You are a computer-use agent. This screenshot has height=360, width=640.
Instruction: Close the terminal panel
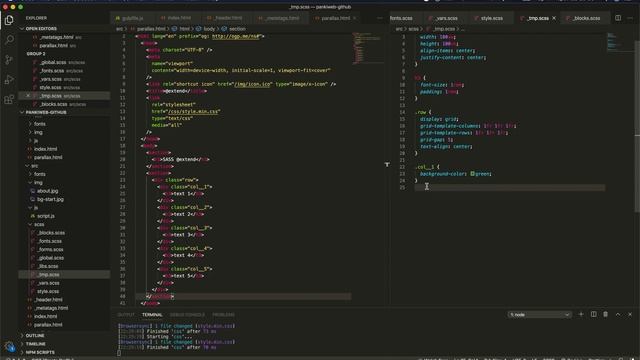click(x=630, y=314)
